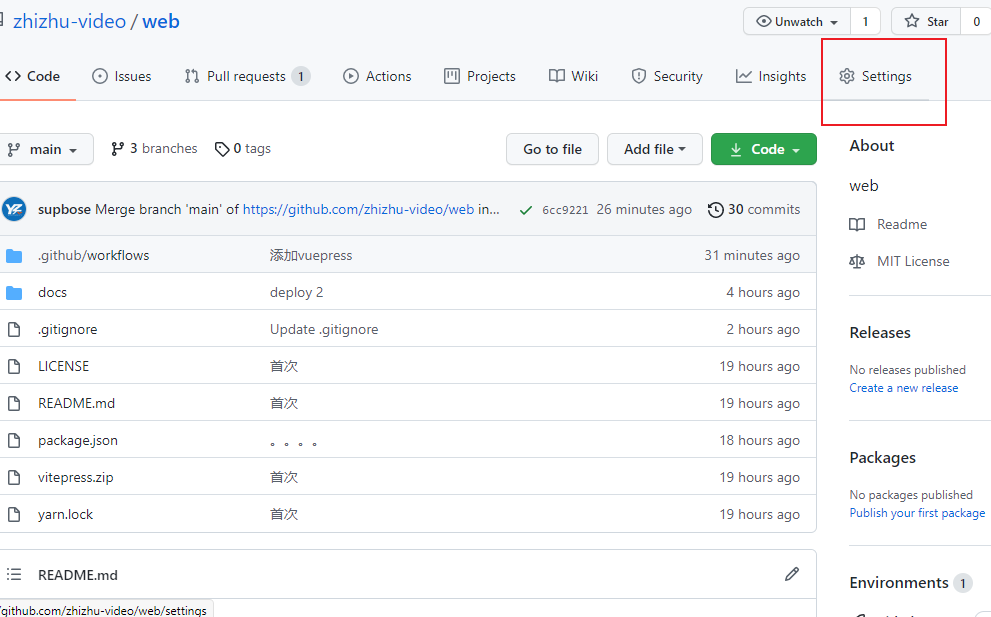This screenshot has width=991, height=617.
Task: Click the clock history icon beside commits
Action: pos(715,210)
